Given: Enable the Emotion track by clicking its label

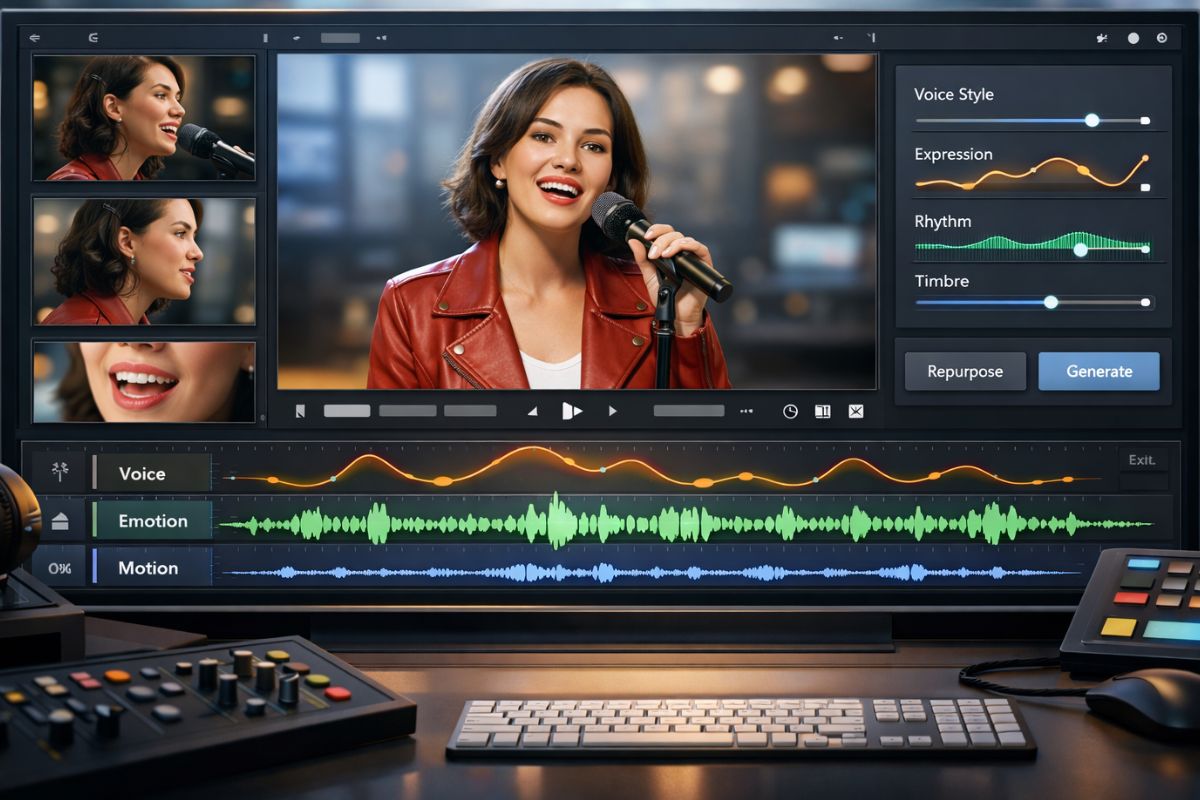Looking at the screenshot, I should (153, 521).
